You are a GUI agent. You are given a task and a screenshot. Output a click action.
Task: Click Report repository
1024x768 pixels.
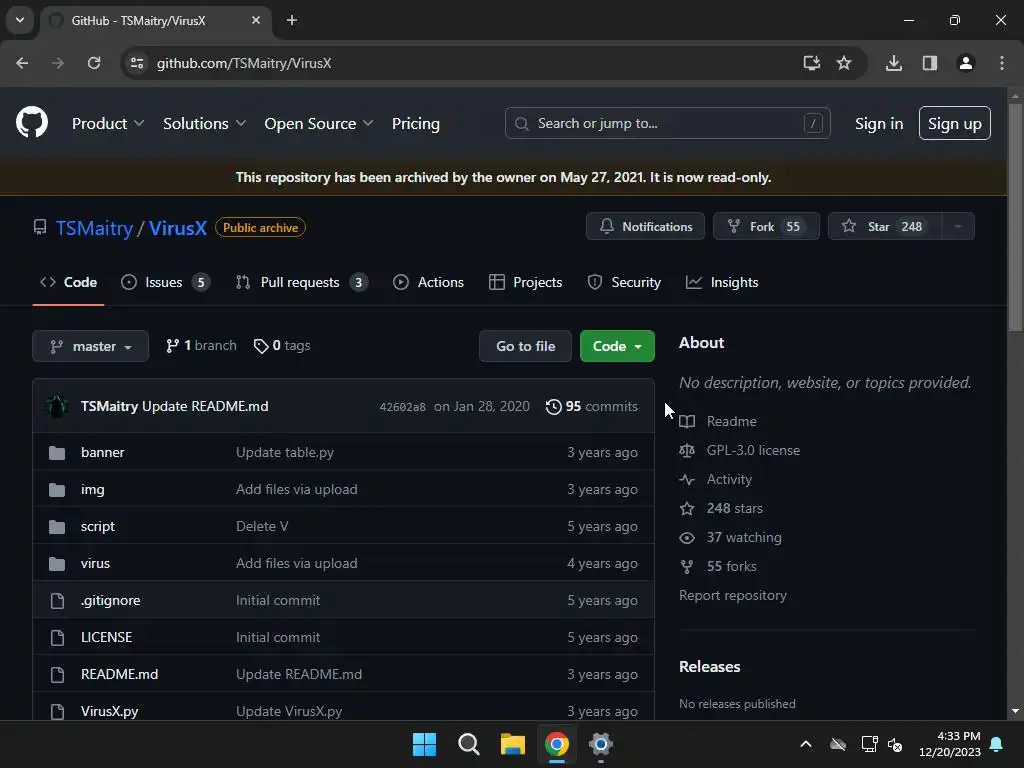pos(733,596)
